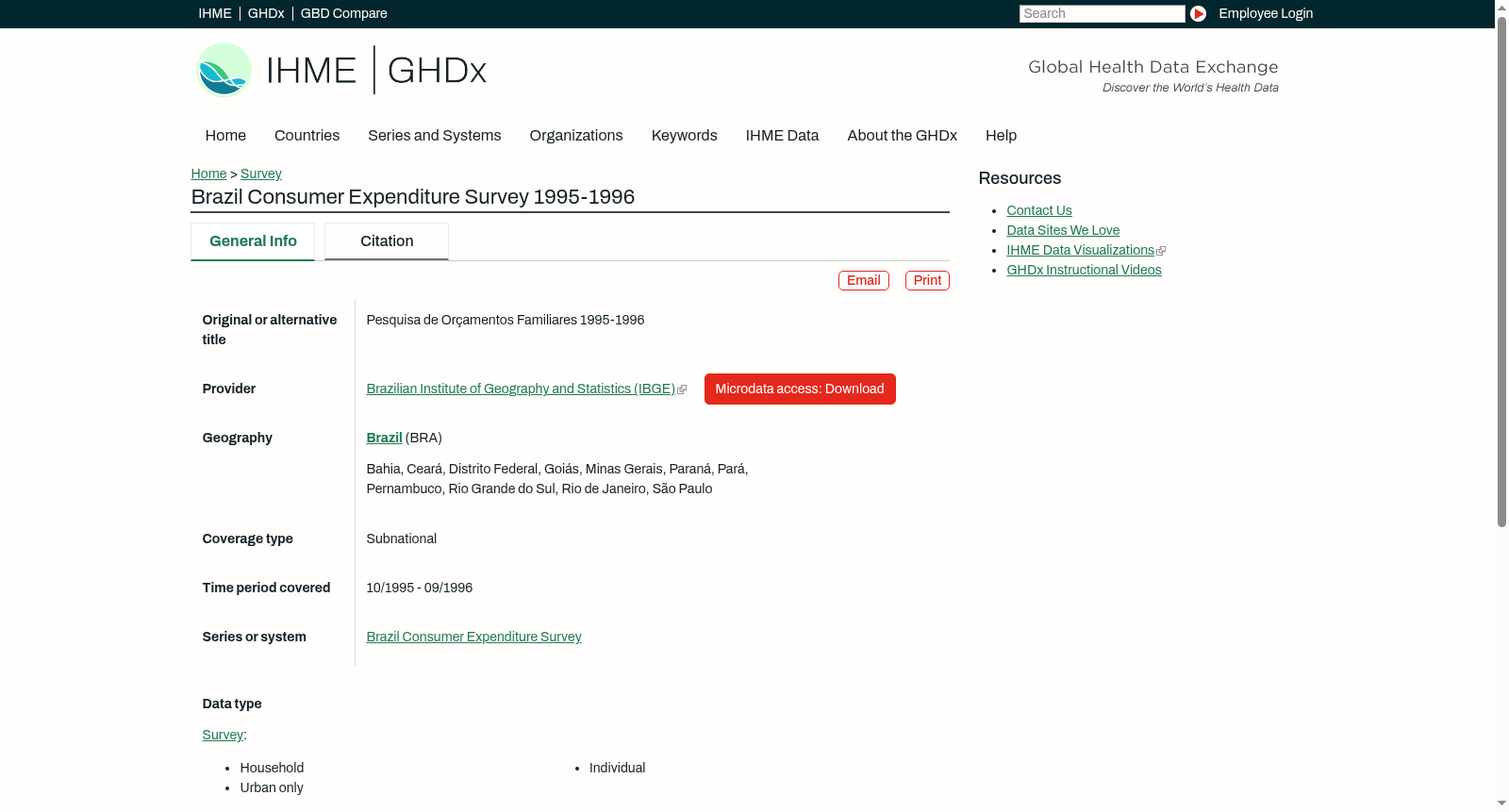
Task: Open the Help menu
Action: coord(1001,136)
